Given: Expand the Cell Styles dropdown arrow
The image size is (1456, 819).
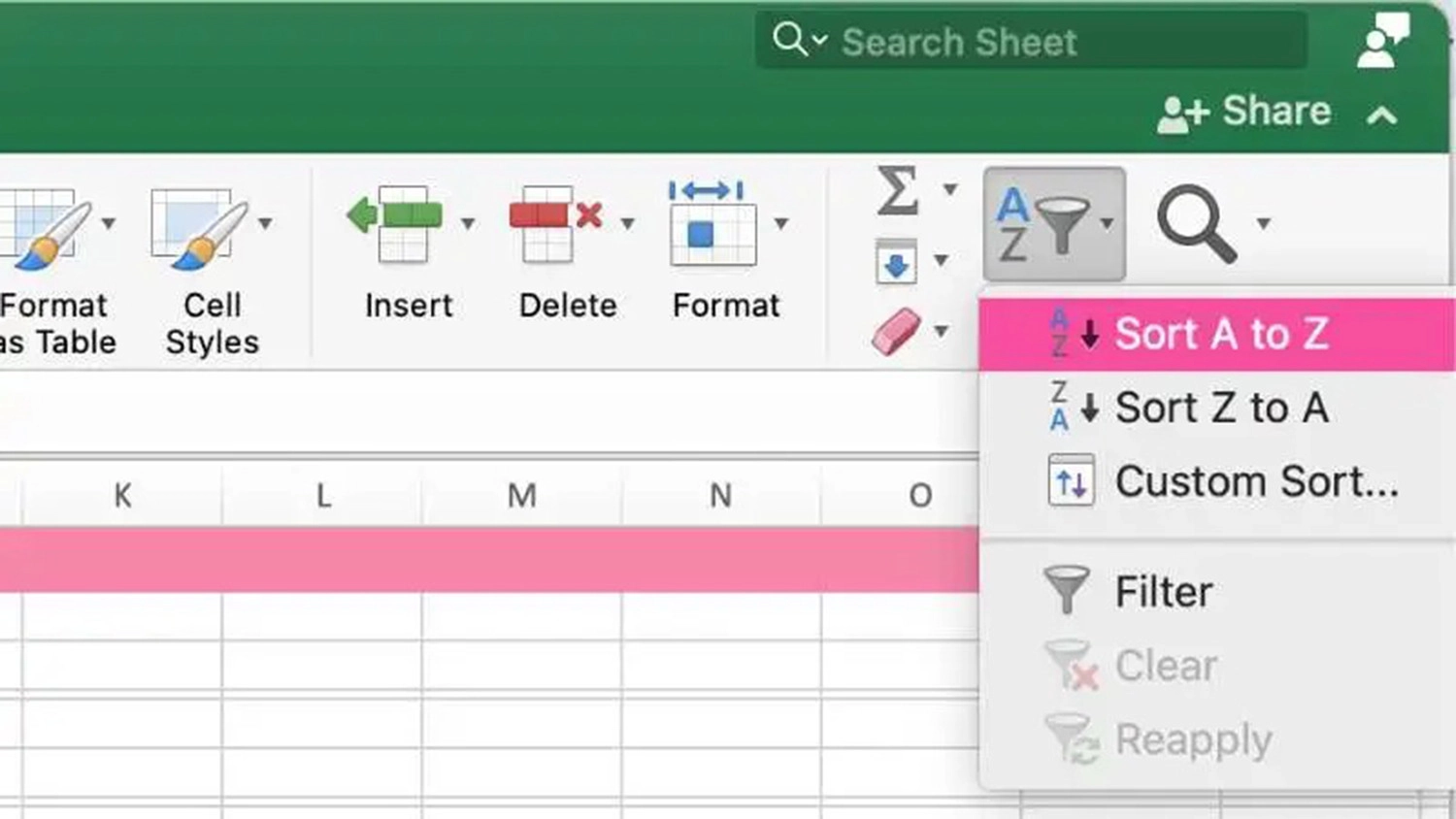Looking at the screenshot, I should [265, 224].
